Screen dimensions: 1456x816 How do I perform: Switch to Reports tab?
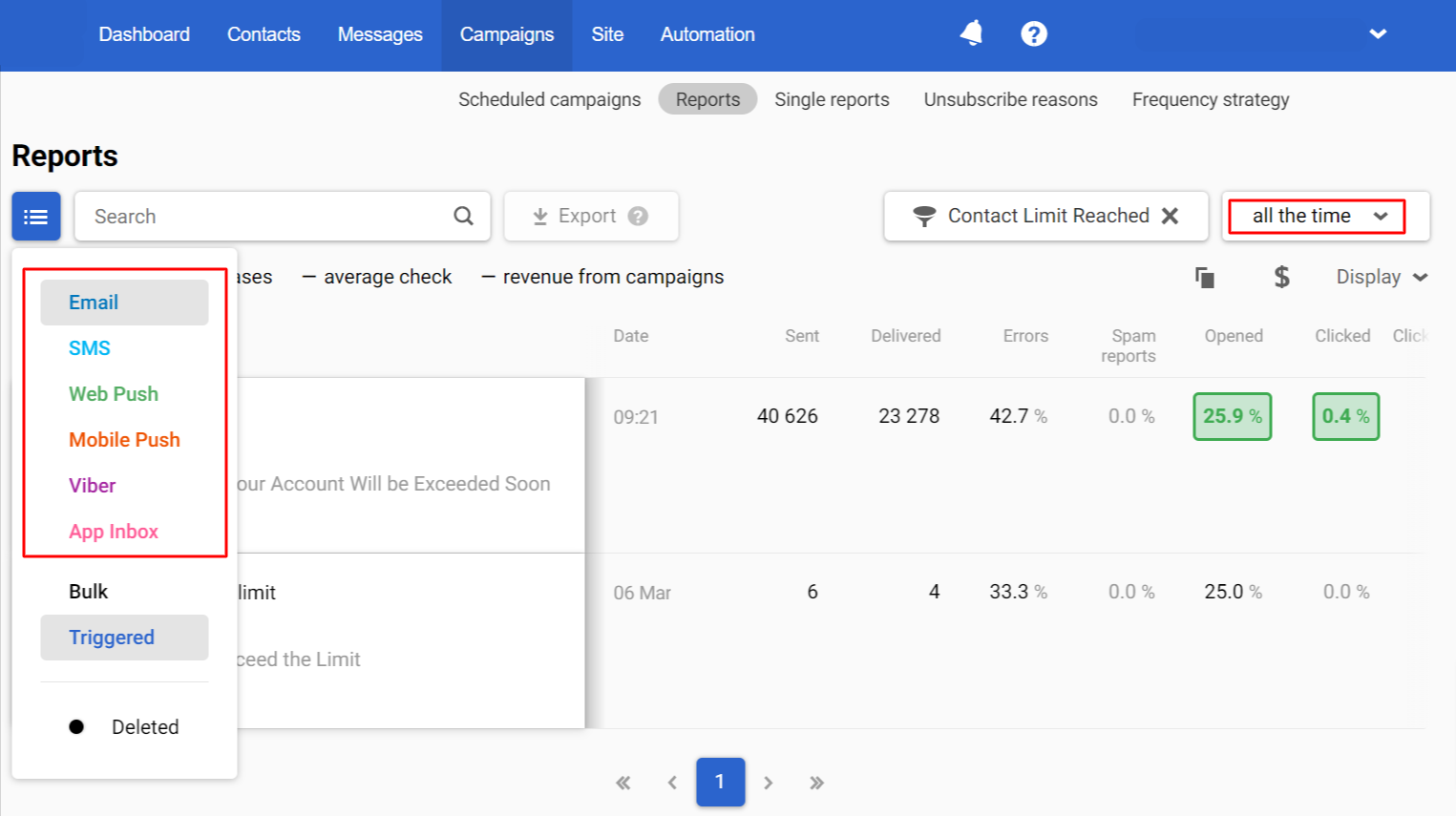(707, 99)
